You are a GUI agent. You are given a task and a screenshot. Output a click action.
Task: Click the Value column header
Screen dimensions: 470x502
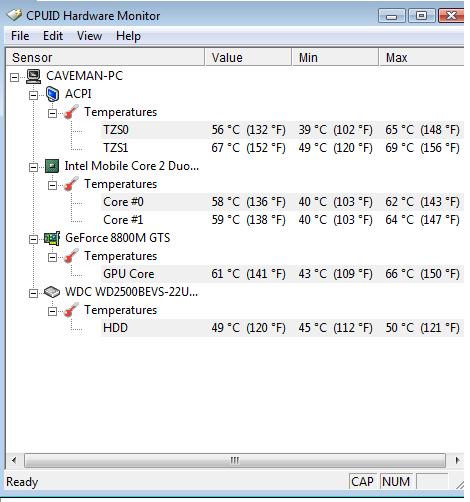point(248,57)
